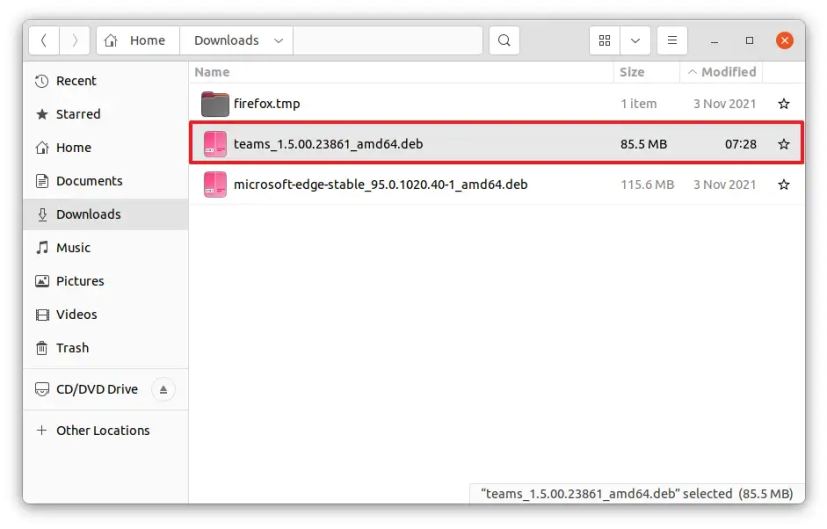Click the music note icon next to Music
The height and width of the screenshot is (529, 827).
[x=42, y=247]
